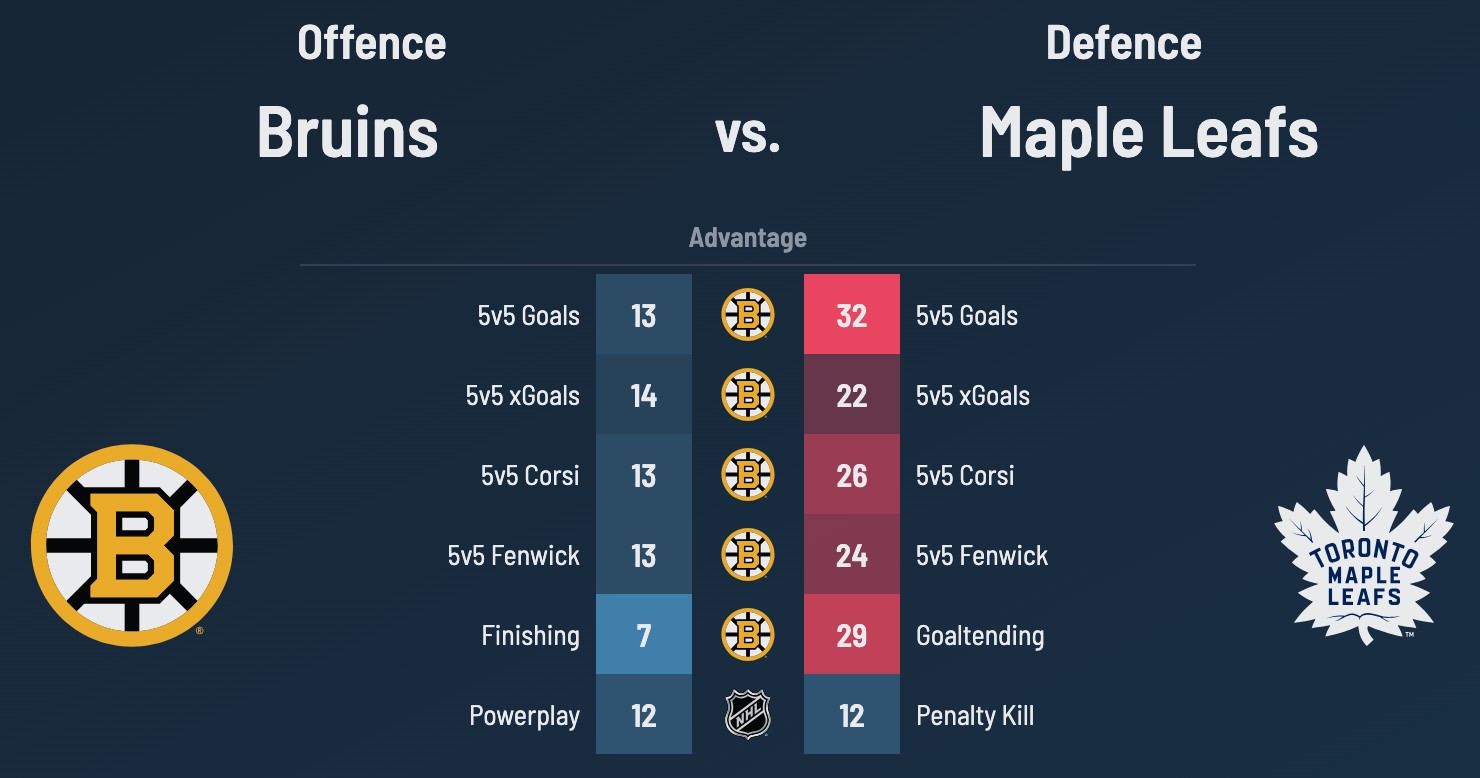The width and height of the screenshot is (1480, 778).
Task: Click the Bruins advantage icon in the 5v5 Fenwick row
Action: 748,555
